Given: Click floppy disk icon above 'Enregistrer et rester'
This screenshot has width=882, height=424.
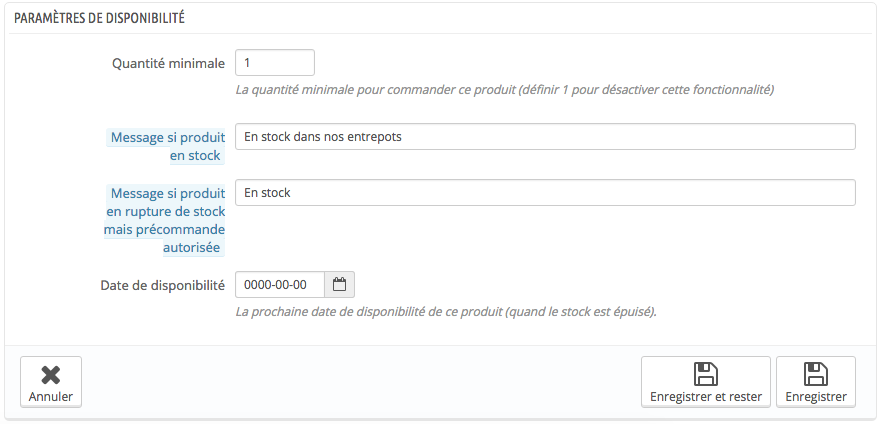Looking at the screenshot, I should (705, 374).
